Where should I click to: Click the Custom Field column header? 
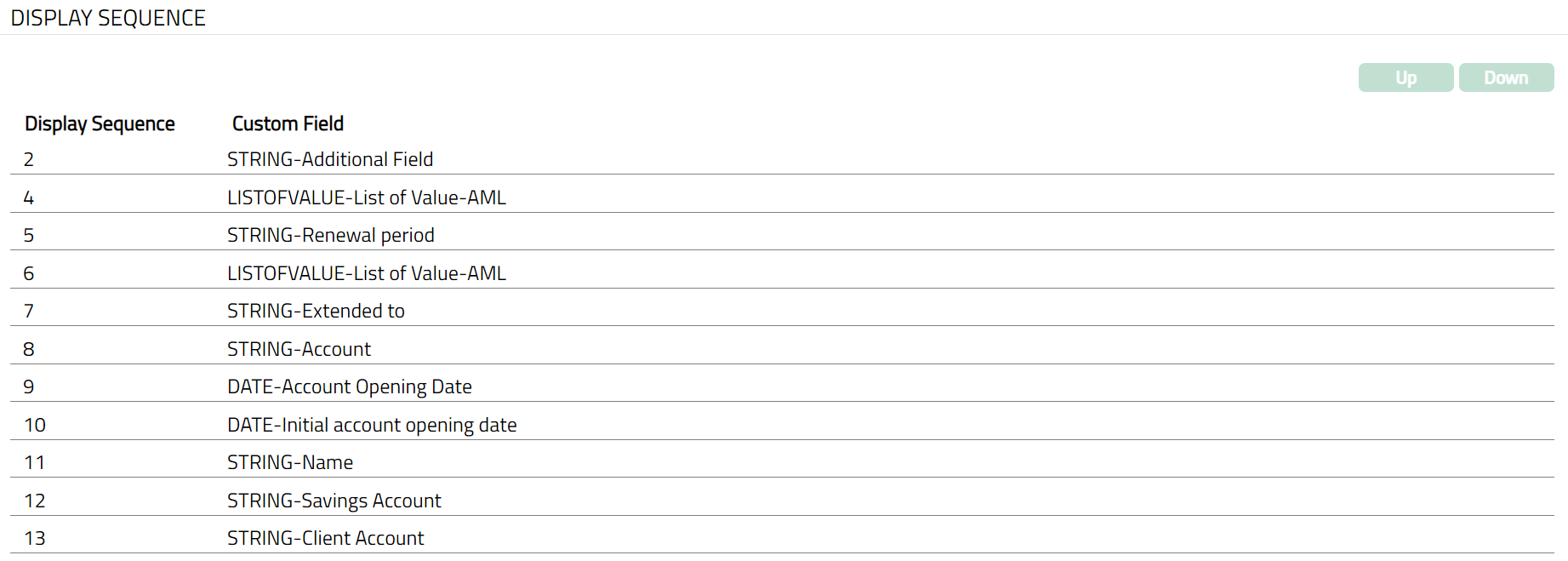coord(288,123)
